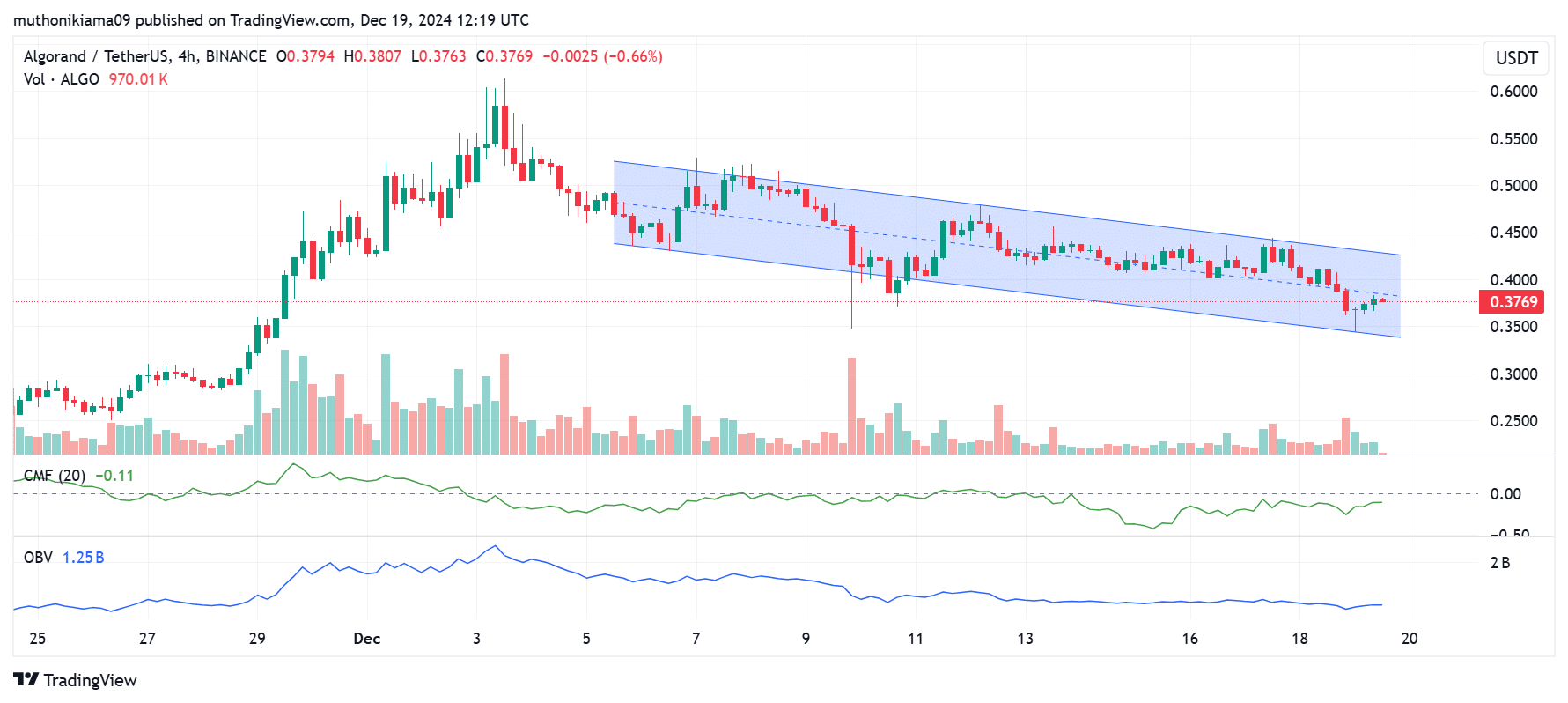This screenshot has width=1568, height=703.
Task: Click the Algorand / TetherUS symbol title
Action: [98, 56]
